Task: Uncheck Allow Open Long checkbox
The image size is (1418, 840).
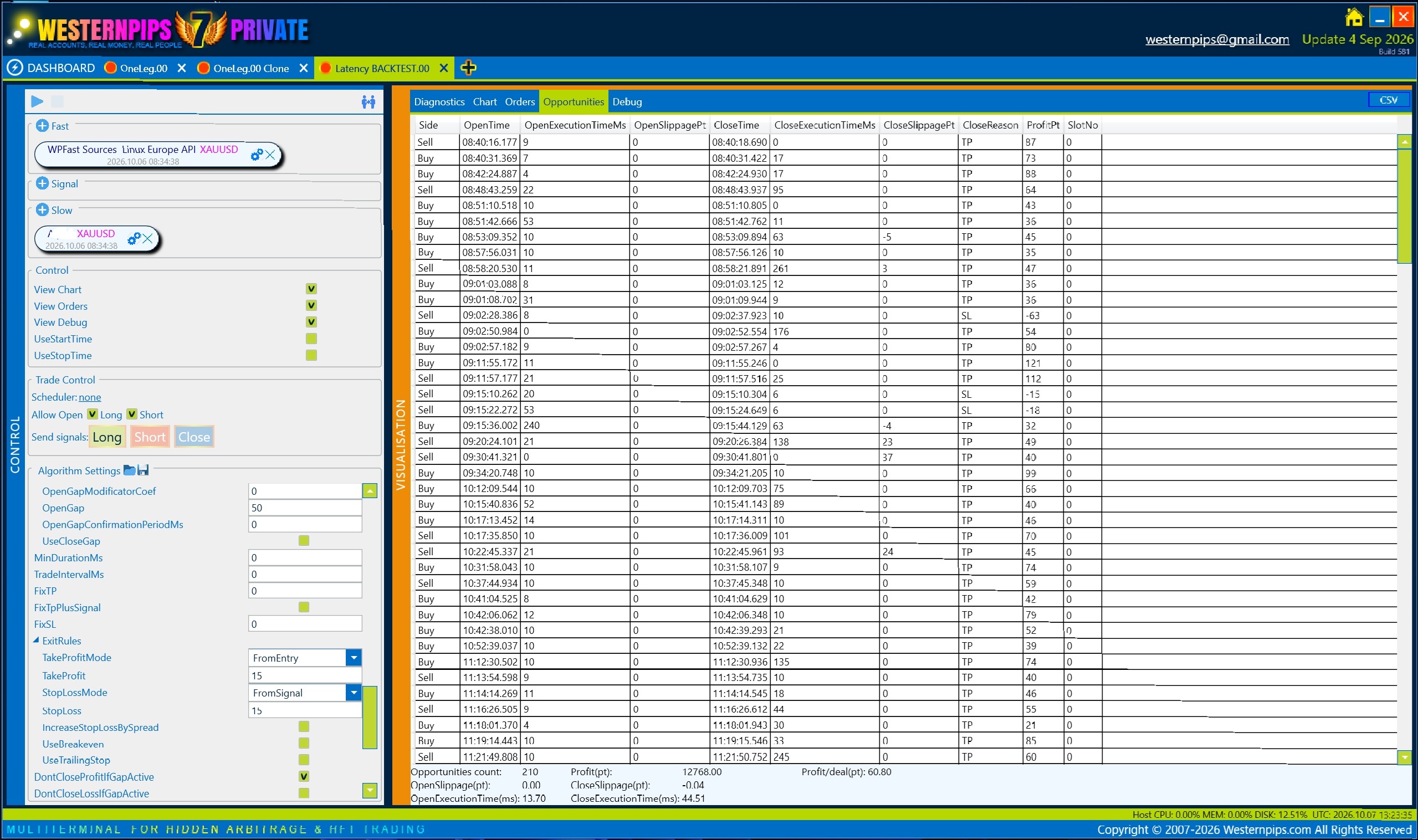Action: 93,414
